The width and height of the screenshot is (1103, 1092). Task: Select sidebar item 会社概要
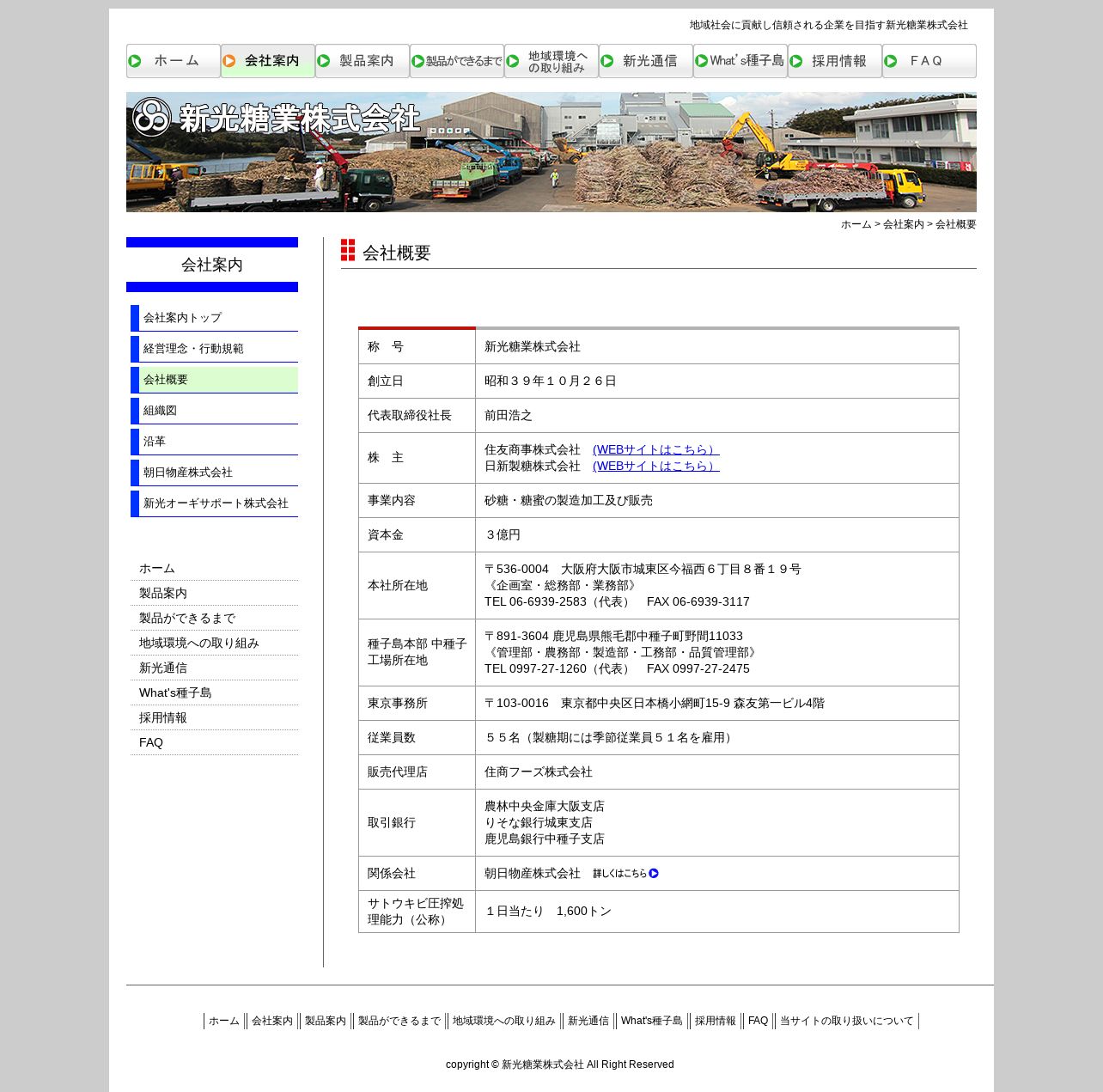[215, 380]
